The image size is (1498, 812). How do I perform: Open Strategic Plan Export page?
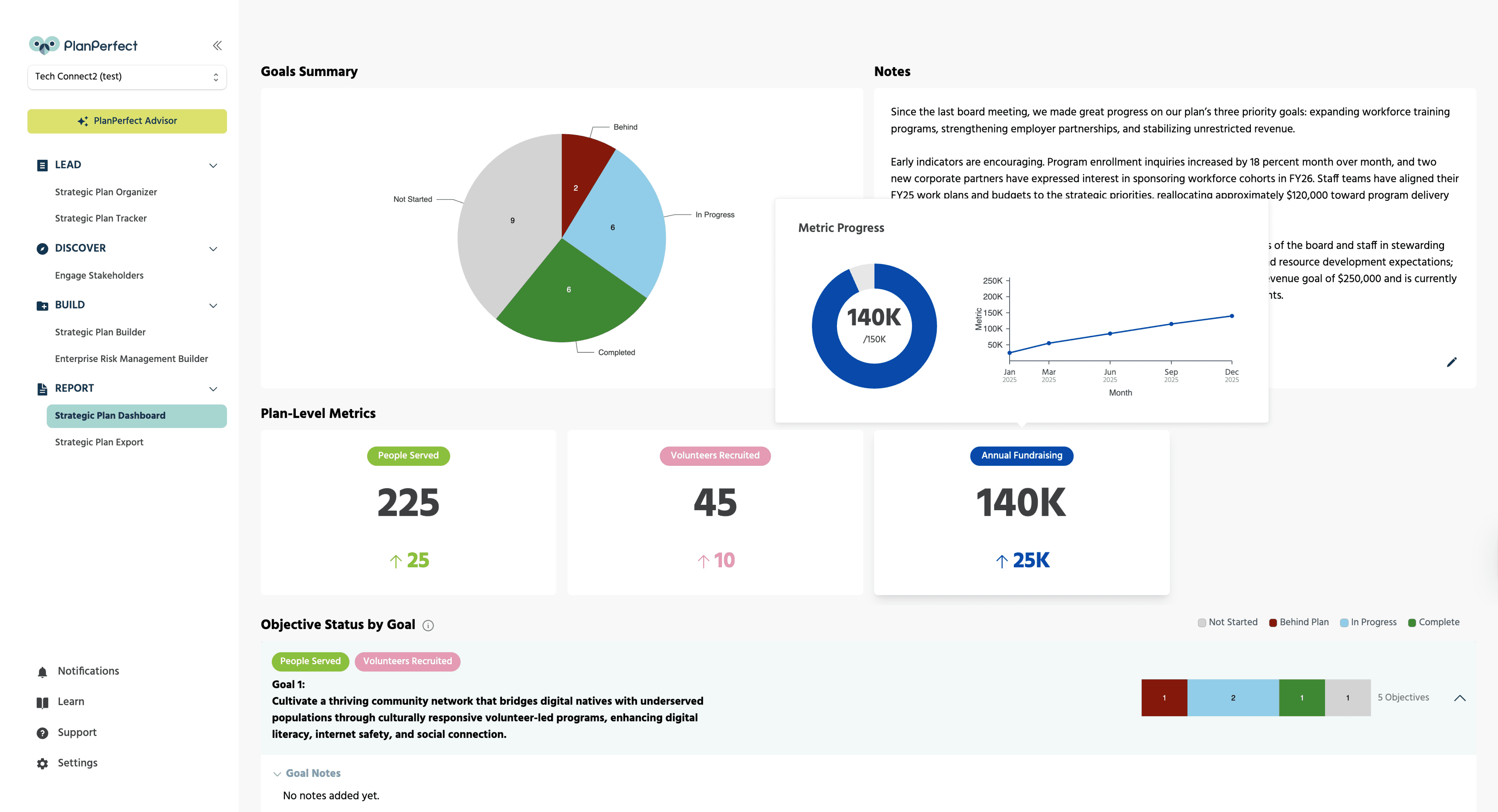[x=99, y=442]
